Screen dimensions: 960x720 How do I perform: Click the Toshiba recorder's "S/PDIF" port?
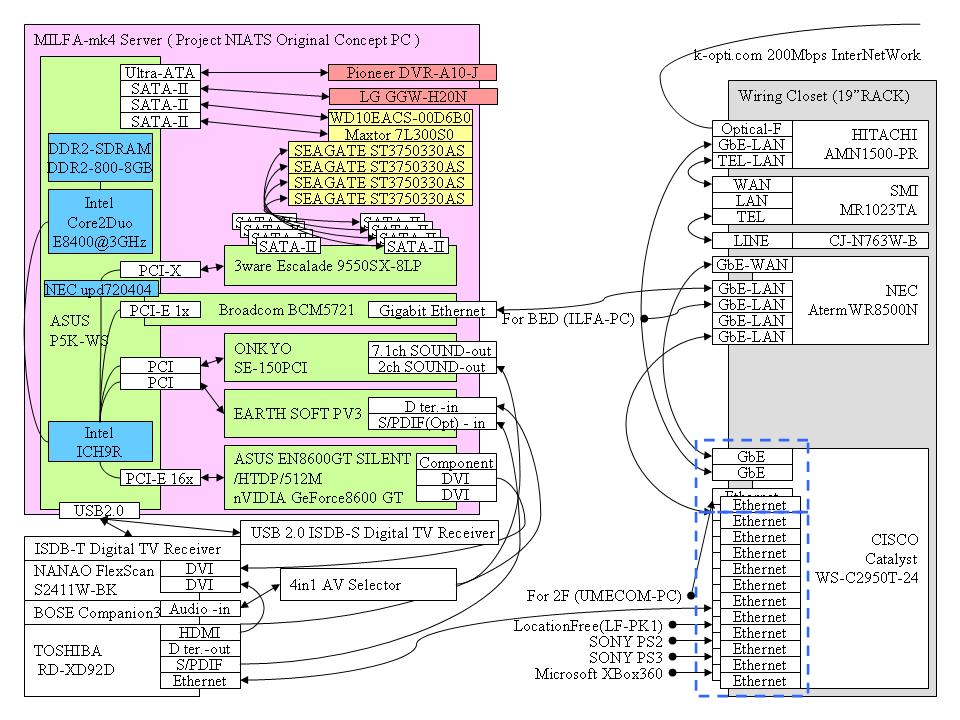click(x=200, y=664)
